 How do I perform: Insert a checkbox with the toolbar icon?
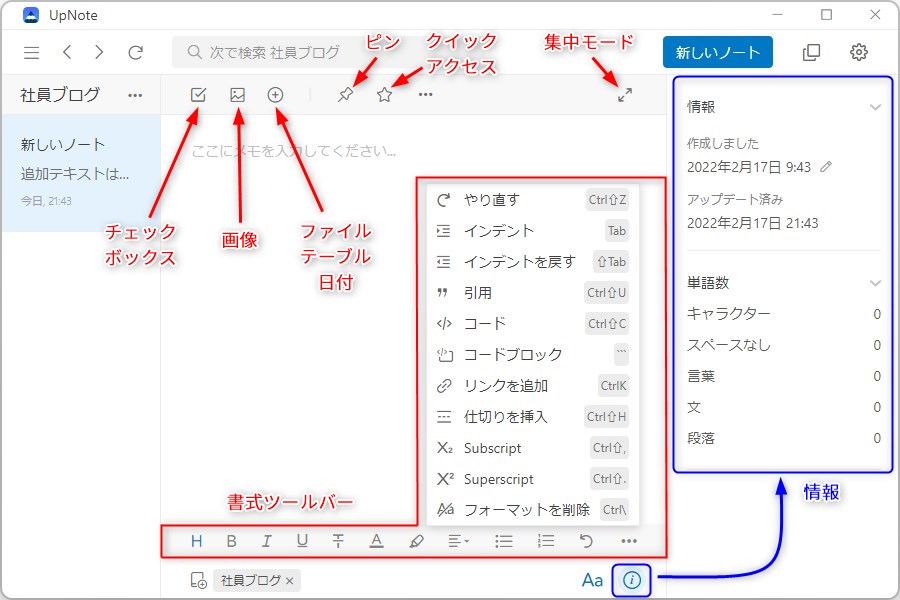(198, 95)
